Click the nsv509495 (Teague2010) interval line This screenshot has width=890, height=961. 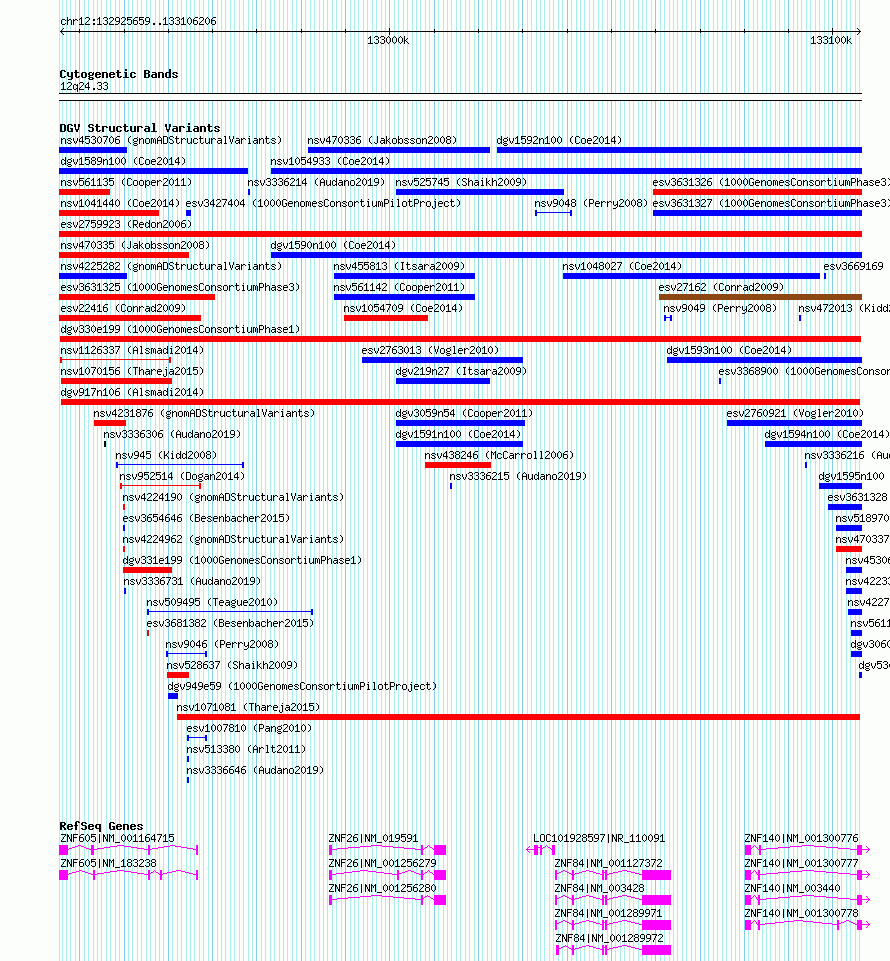[230, 612]
